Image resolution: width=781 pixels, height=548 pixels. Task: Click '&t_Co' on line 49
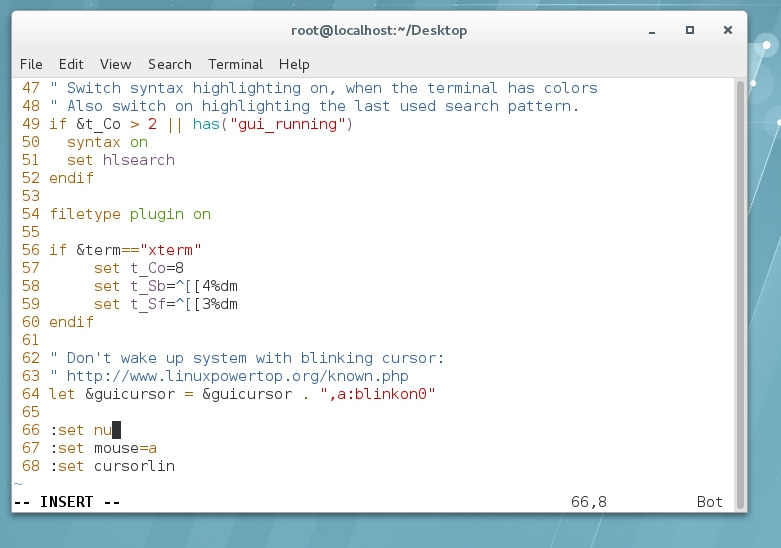point(99,125)
